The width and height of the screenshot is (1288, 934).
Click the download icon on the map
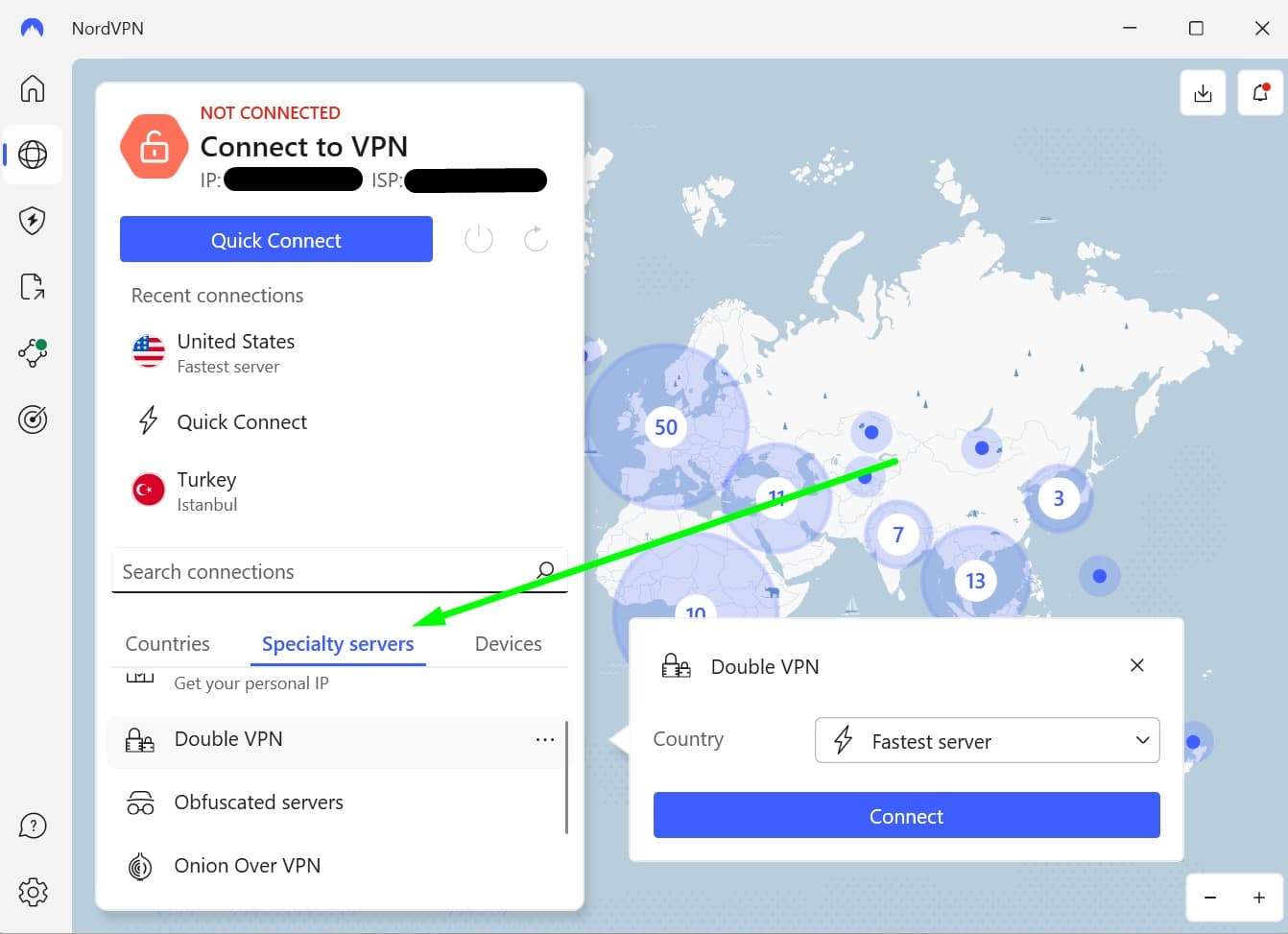tap(1203, 93)
